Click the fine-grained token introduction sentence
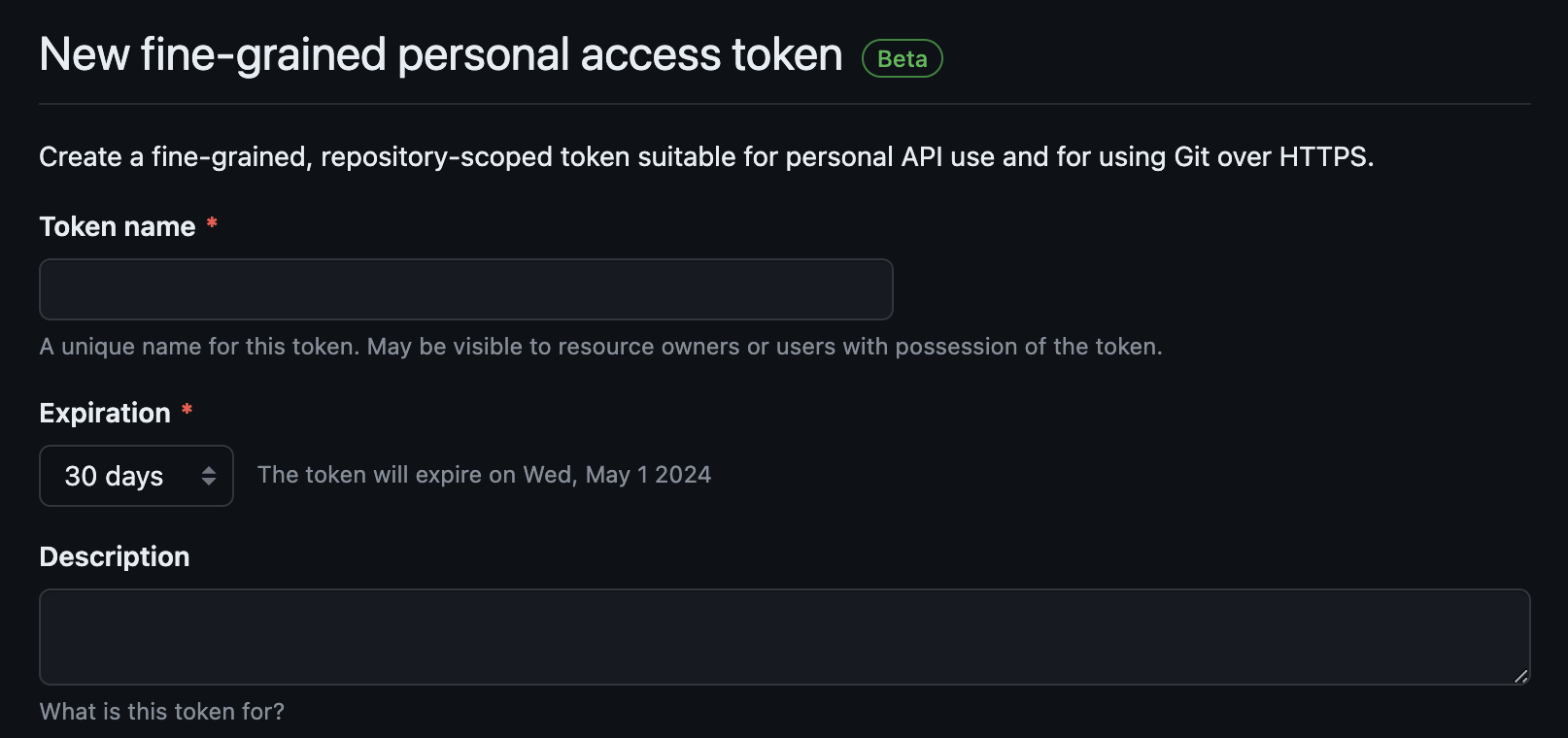 coord(706,156)
